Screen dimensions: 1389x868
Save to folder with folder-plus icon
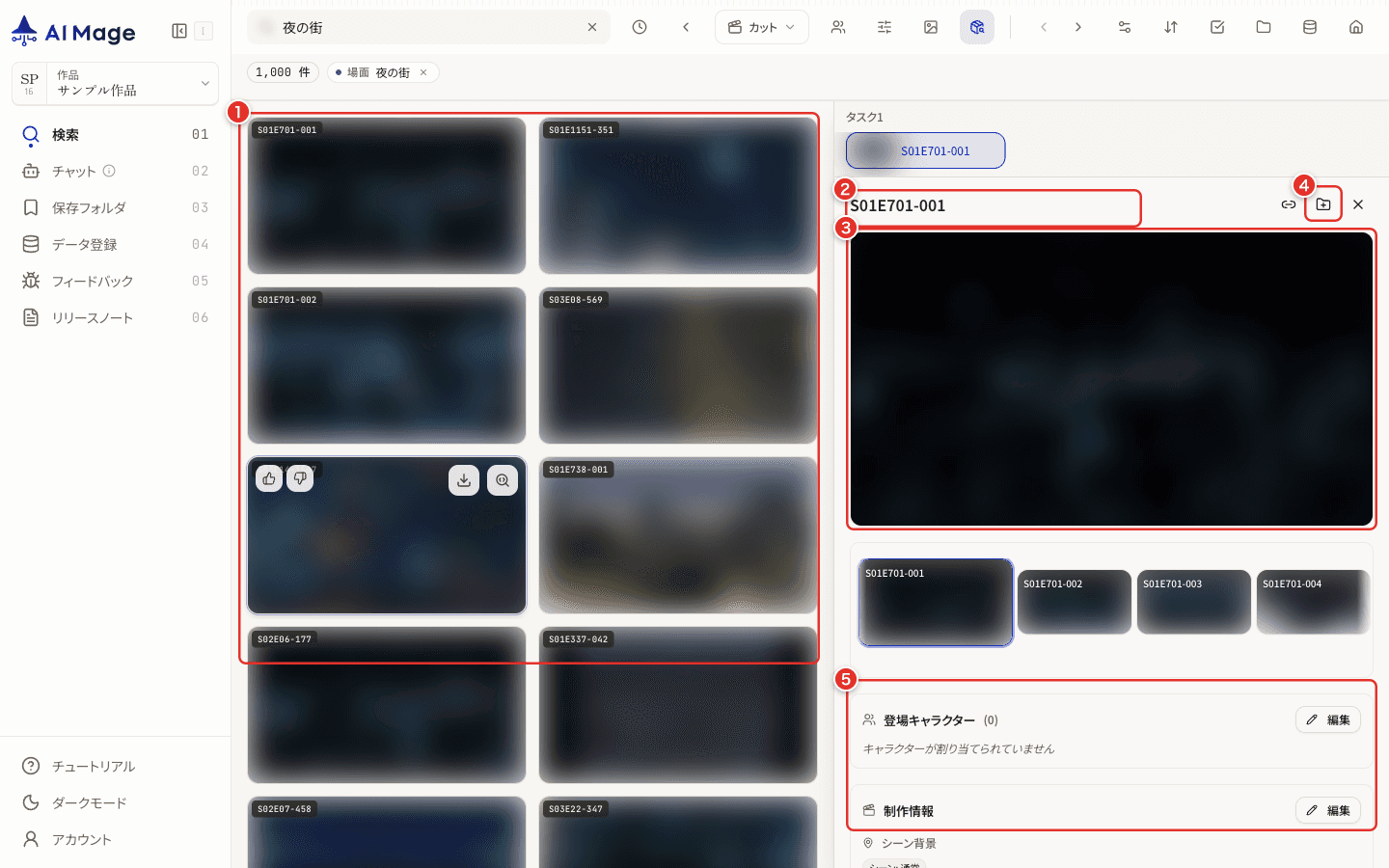1323,204
